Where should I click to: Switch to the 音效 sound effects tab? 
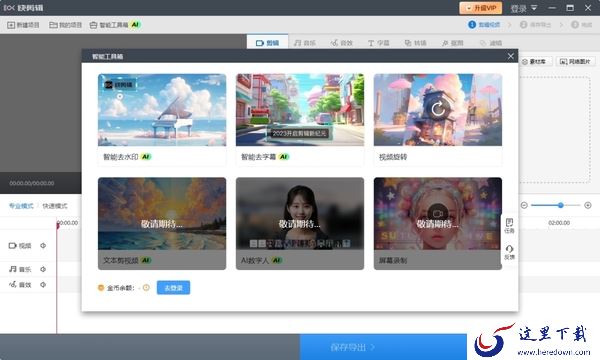342,43
